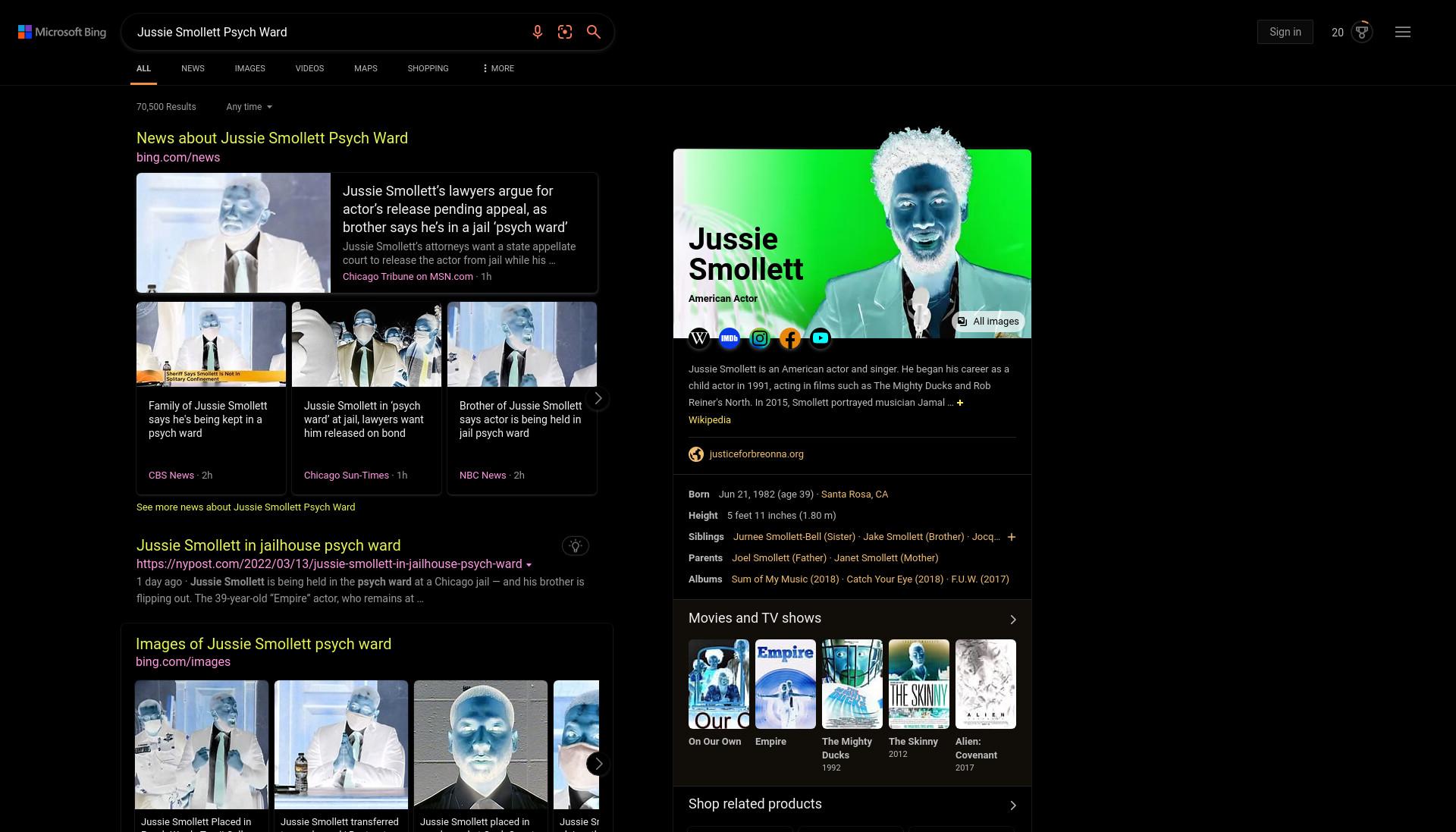Open The Mighty Ducks poster
The image size is (1456, 832).
point(852,684)
